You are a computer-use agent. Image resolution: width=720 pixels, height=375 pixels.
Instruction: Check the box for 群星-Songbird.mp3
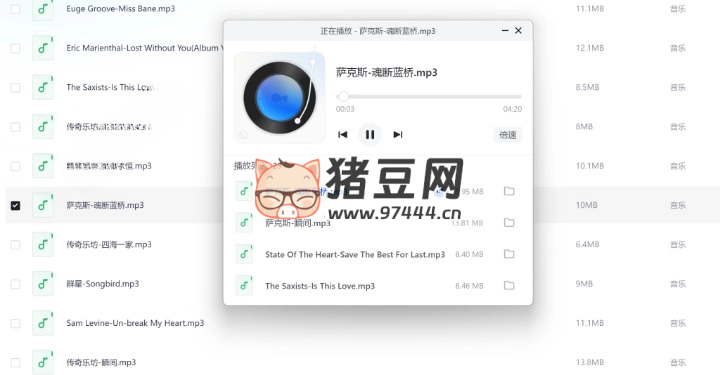[x=15, y=284]
